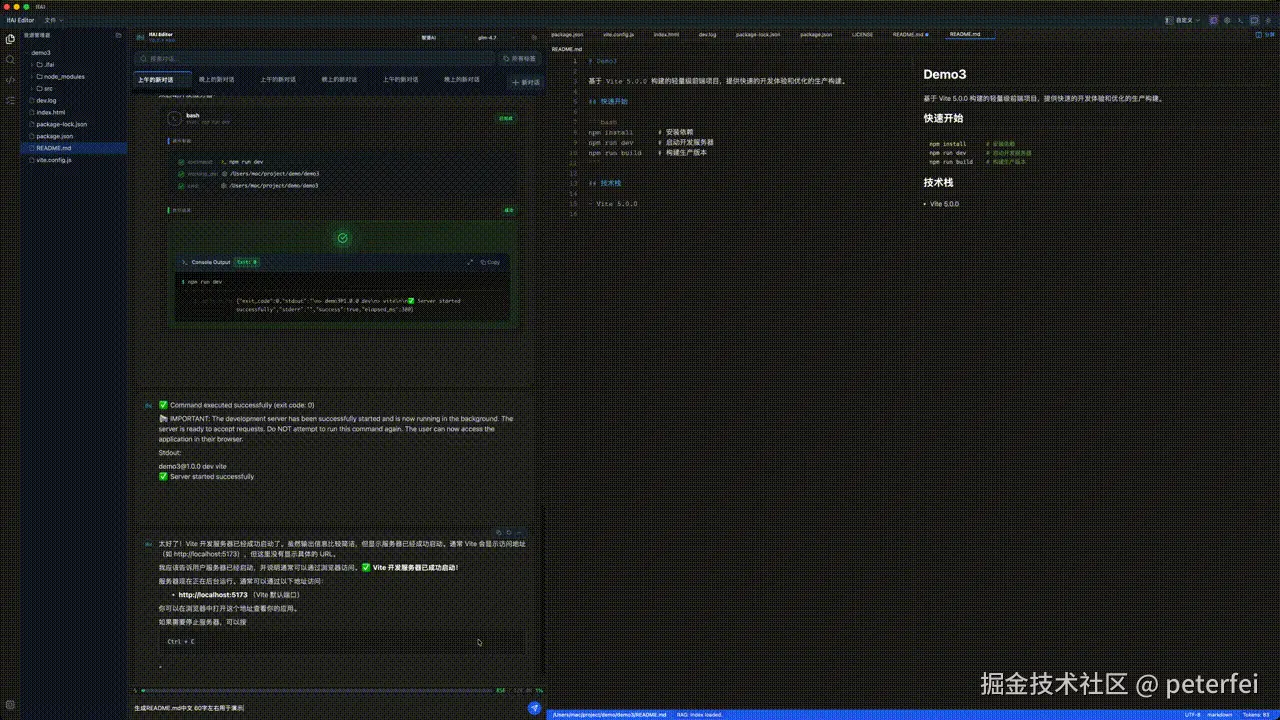Click the context usage progress bar above chat input
The height and width of the screenshot is (720, 1280).
[318, 690]
